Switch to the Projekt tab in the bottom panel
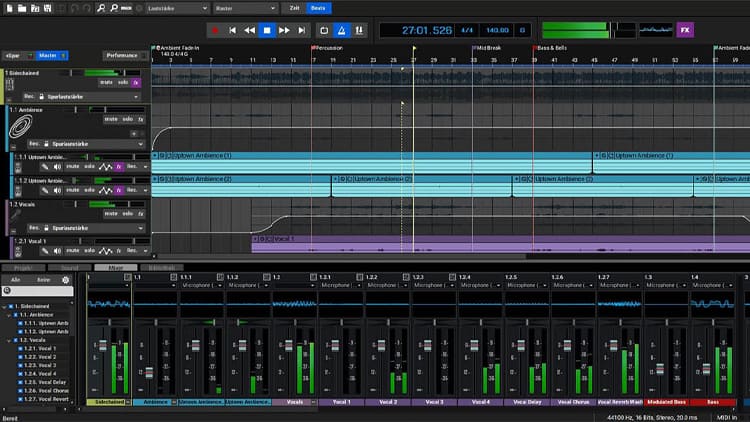Viewport: 750px width, 422px height. (x=23, y=268)
